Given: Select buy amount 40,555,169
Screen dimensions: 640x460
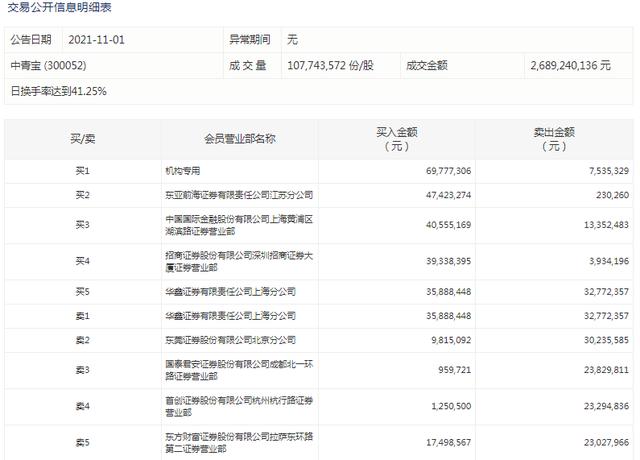Looking at the screenshot, I should pyautogui.click(x=448, y=225).
